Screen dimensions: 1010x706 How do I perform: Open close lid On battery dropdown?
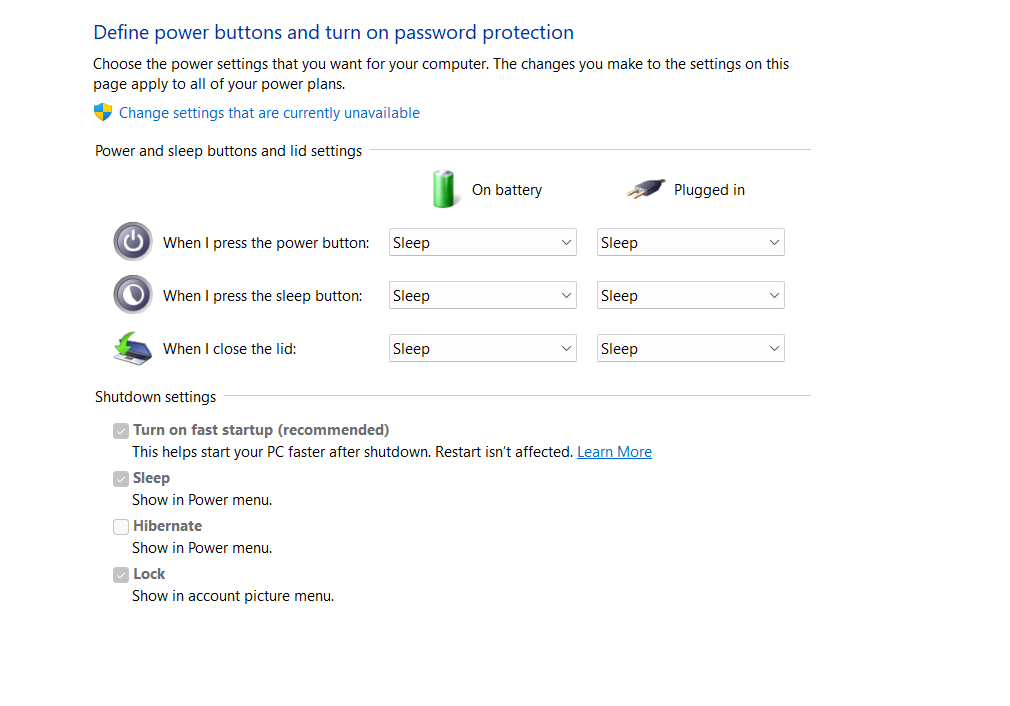(x=482, y=348)
